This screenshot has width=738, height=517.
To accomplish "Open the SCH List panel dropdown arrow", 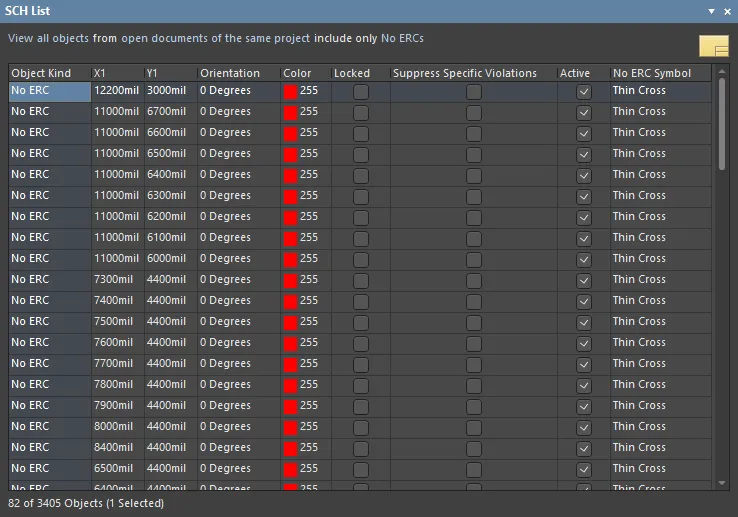I will tap(711, 11).
